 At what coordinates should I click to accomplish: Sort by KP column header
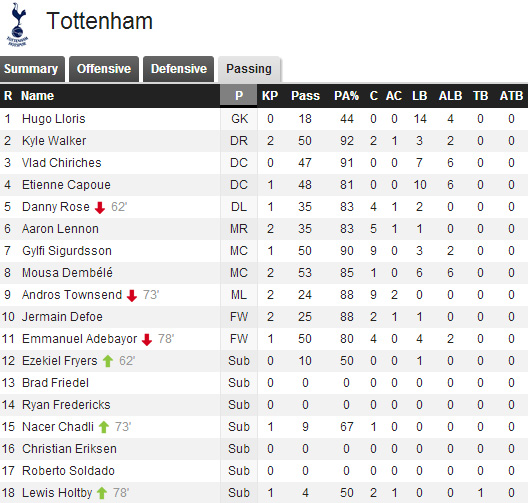pos(270,96)
